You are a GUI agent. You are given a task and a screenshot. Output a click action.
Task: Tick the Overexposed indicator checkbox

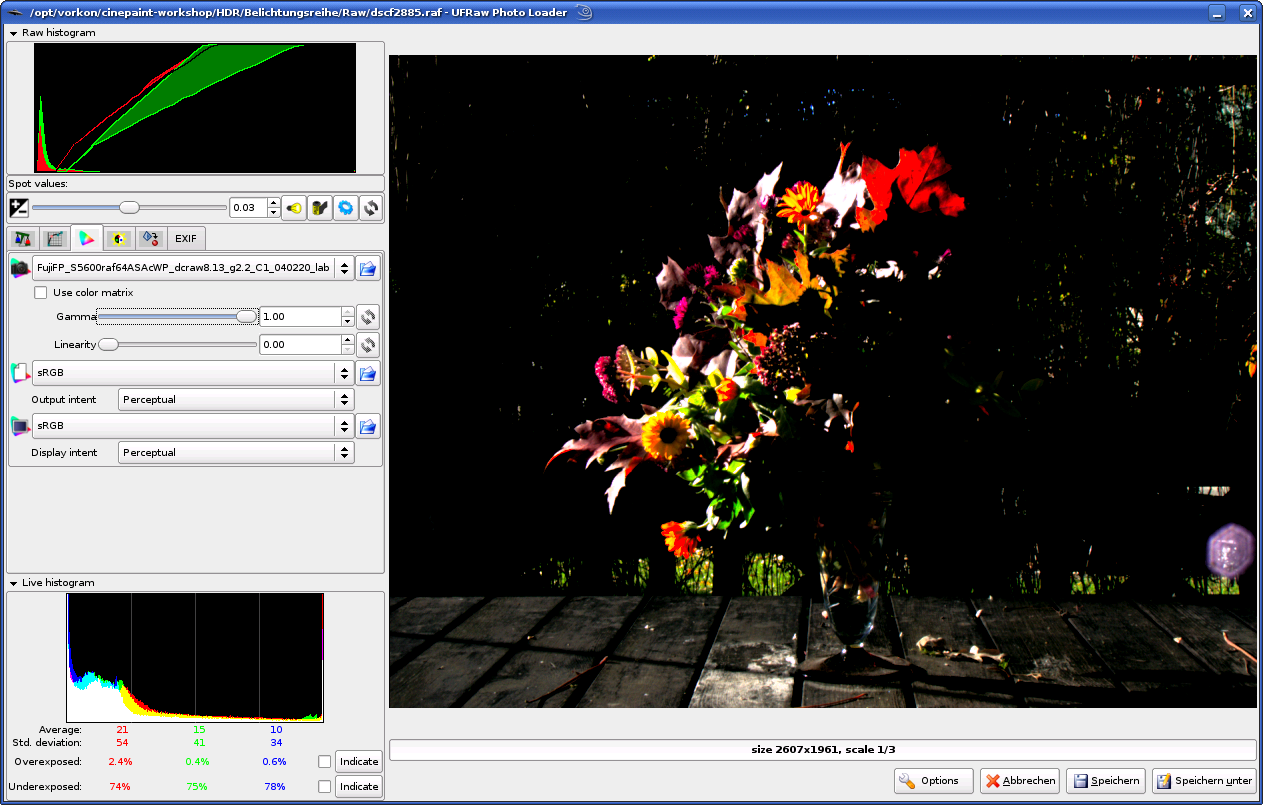click(x=324, y=762)
